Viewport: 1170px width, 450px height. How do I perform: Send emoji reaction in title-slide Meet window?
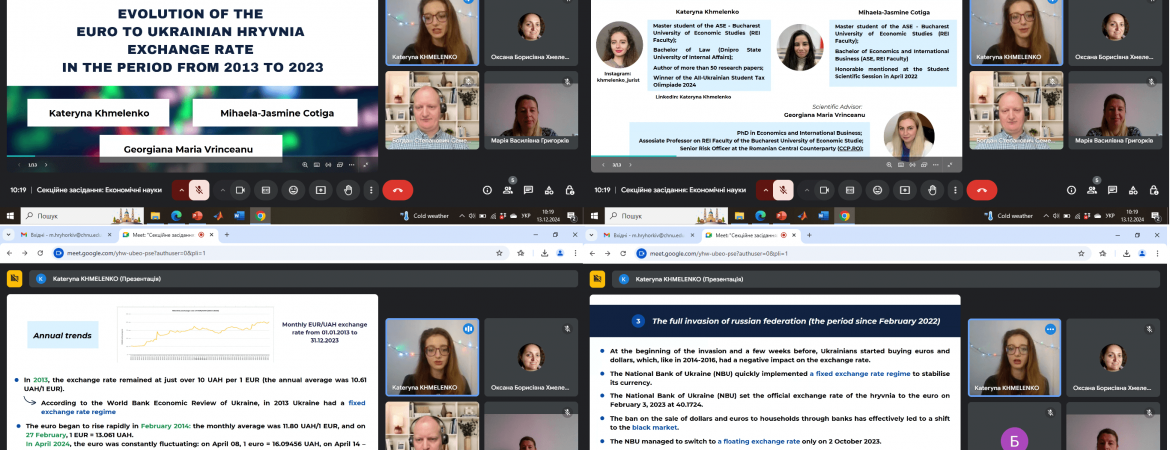click(x=293, y=190)
